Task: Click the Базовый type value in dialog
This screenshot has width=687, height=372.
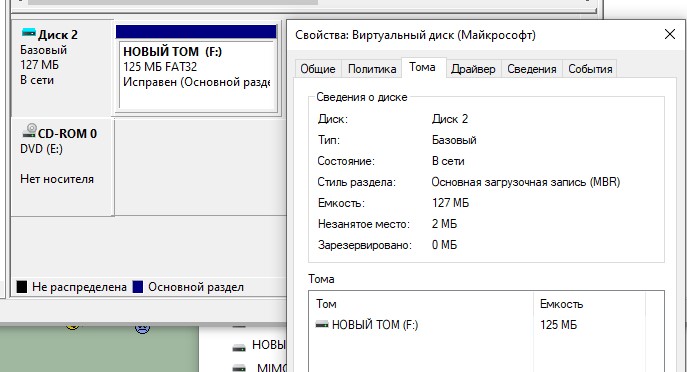Action: [454, 140]
